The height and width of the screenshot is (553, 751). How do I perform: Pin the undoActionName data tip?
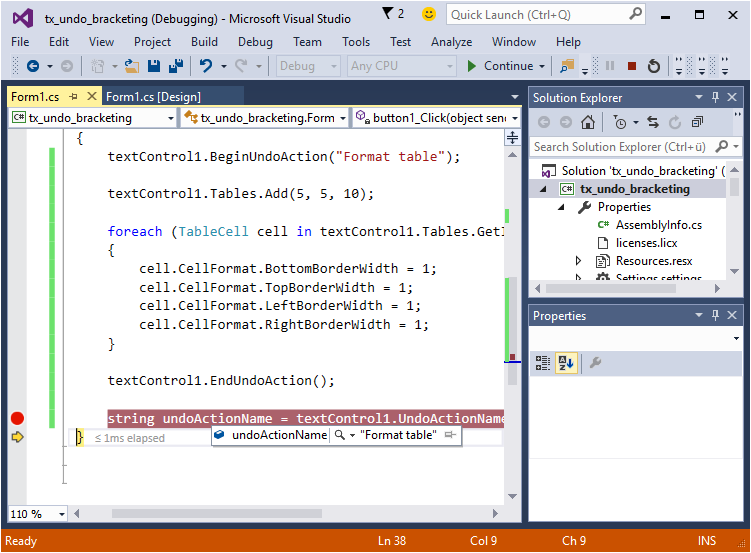[x=450, y=436]
